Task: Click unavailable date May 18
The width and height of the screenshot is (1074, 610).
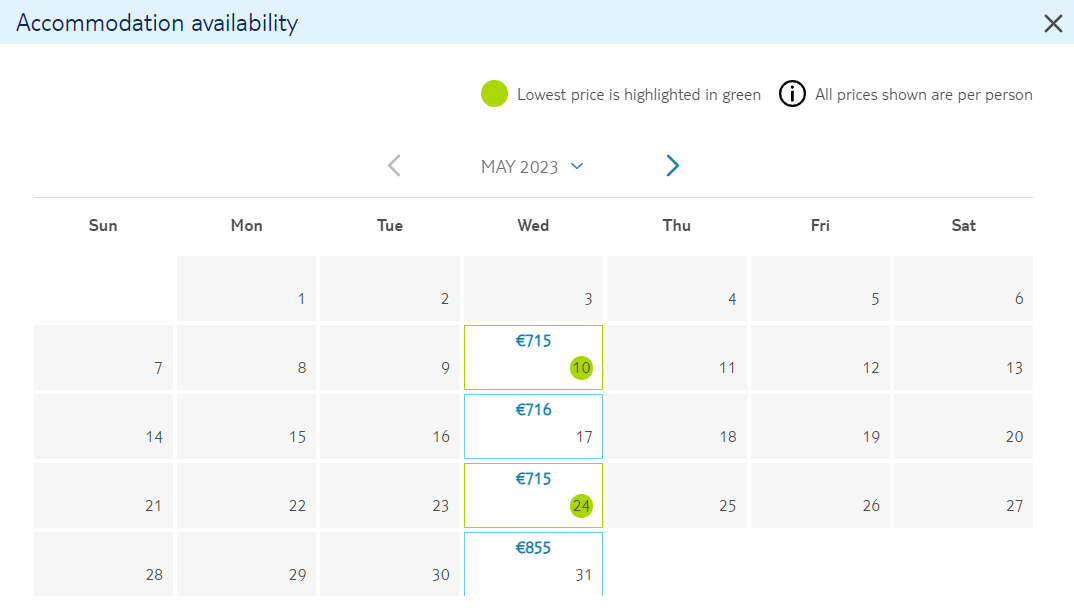Action: pyautogui.click(x=677, y=427)
